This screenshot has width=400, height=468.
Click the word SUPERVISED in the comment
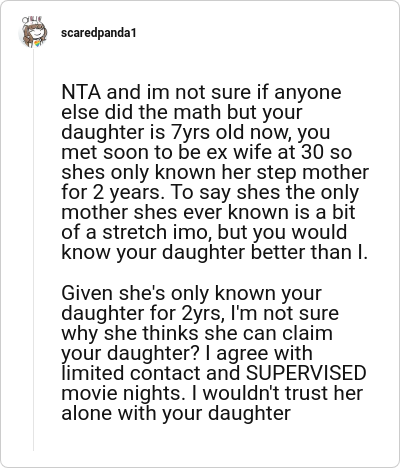coord(306,373)
